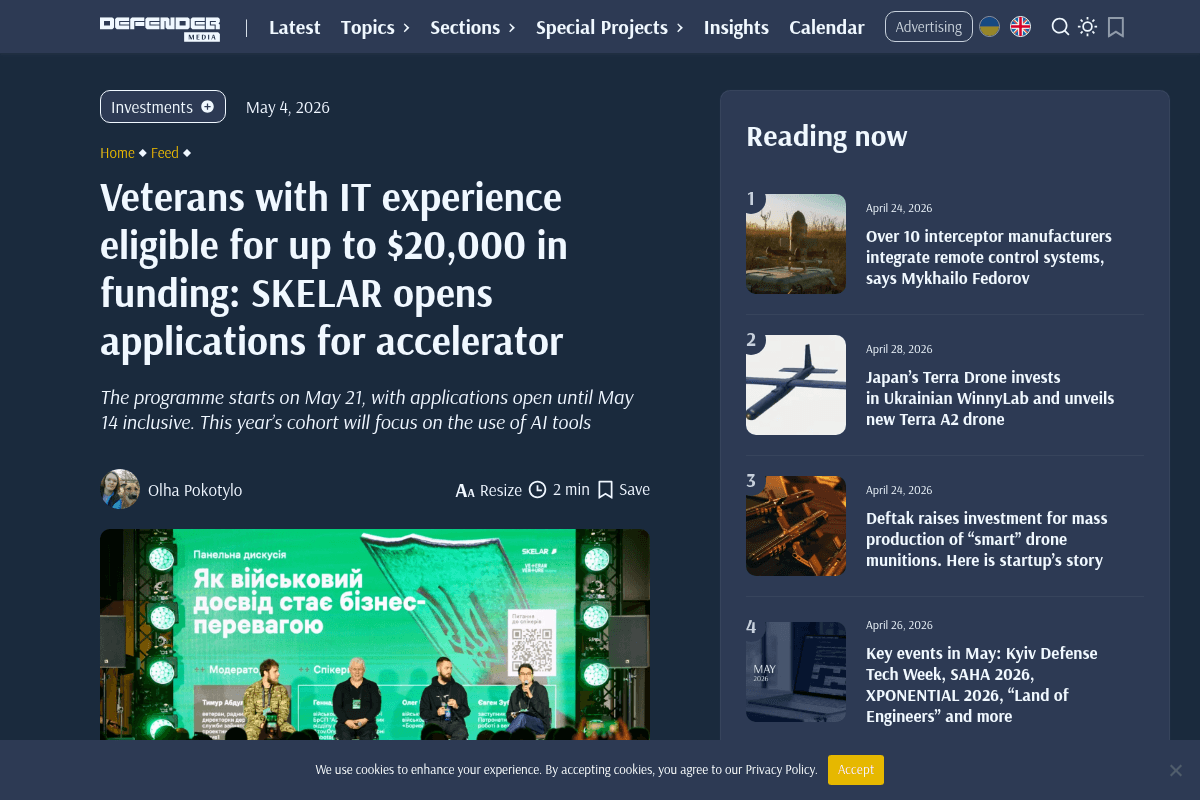Open Insights menu item
1200x800 pixels.
click(x=736, y=27)
